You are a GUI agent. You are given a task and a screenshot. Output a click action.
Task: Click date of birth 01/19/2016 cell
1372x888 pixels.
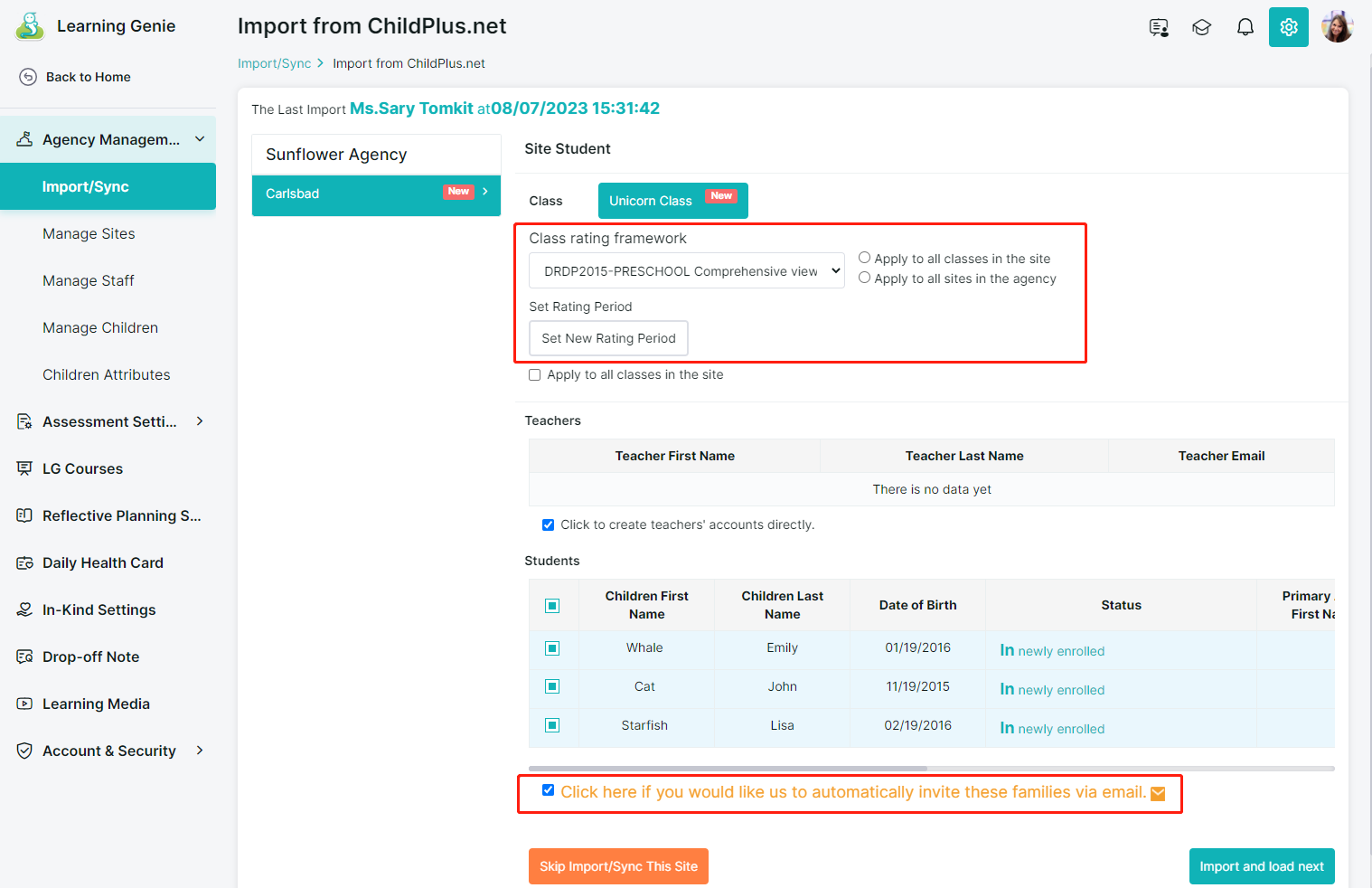917,648
